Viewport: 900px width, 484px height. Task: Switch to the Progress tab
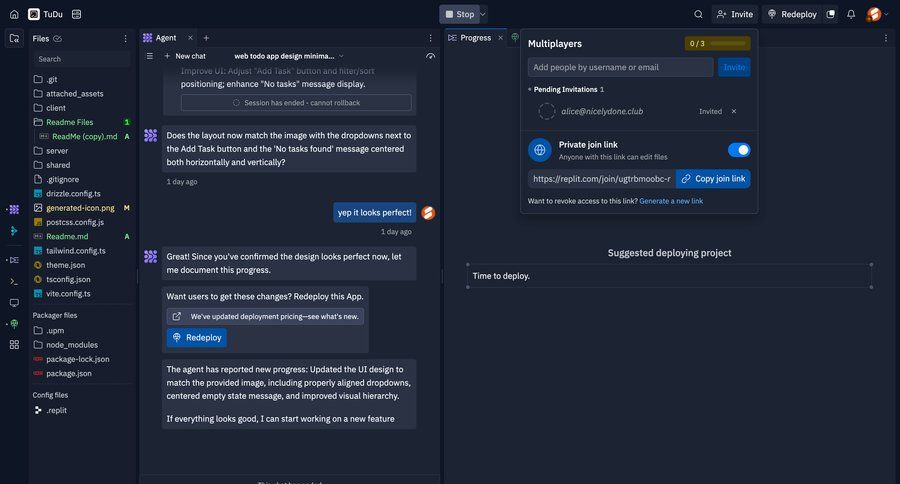(x=475, y=38)
